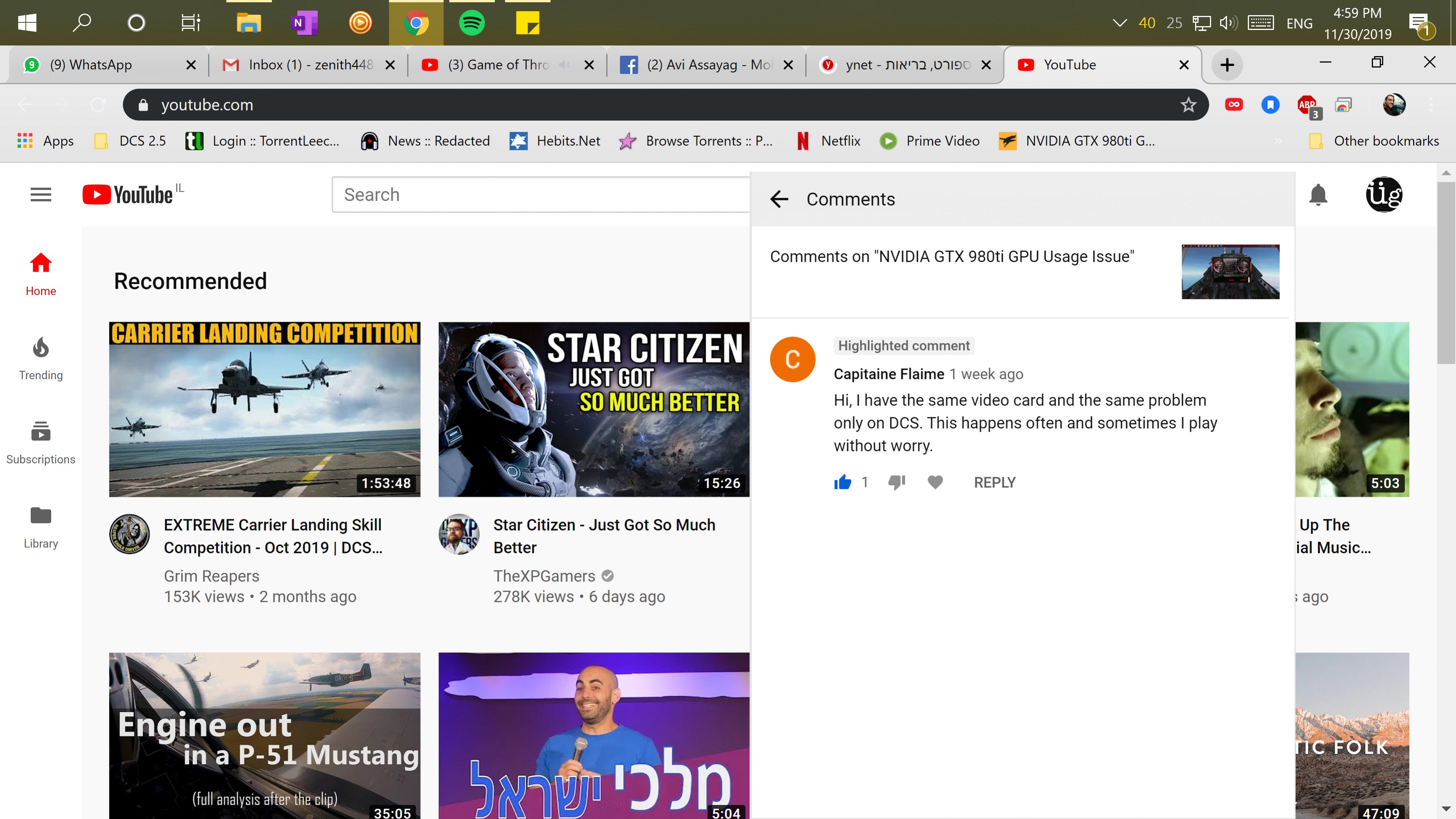
Task: Close the WhatsApp tab
Action: (191, 64)
